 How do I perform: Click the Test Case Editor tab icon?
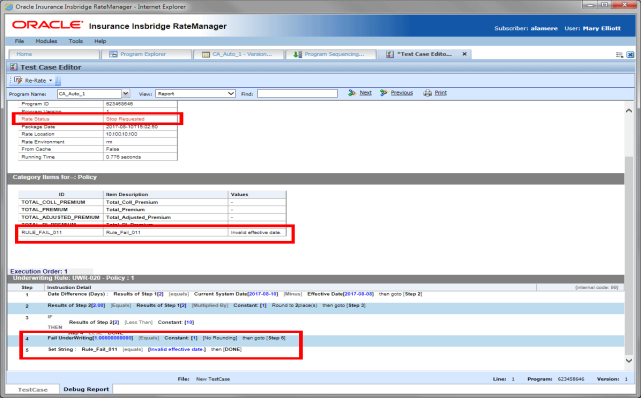[x=390, y=54]
